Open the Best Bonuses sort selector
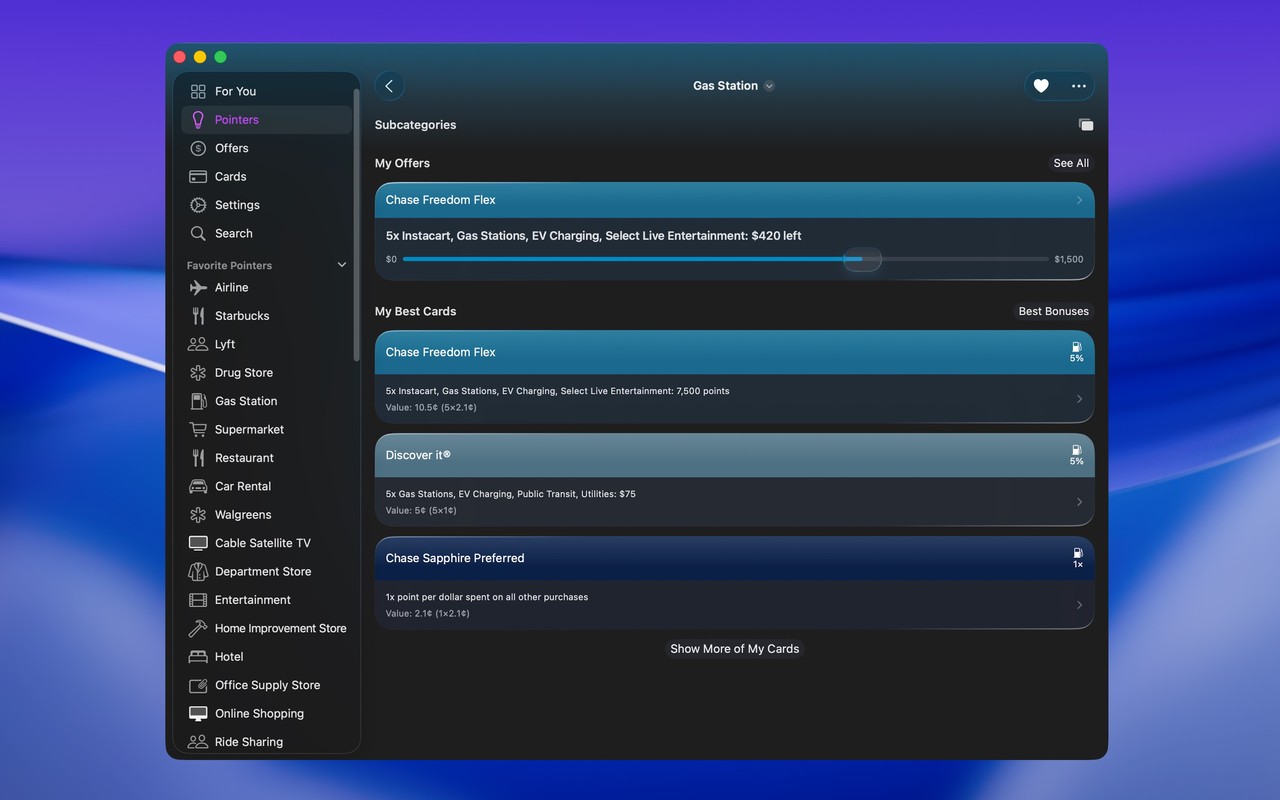The image size is (1280, 800). [1053, 311]
